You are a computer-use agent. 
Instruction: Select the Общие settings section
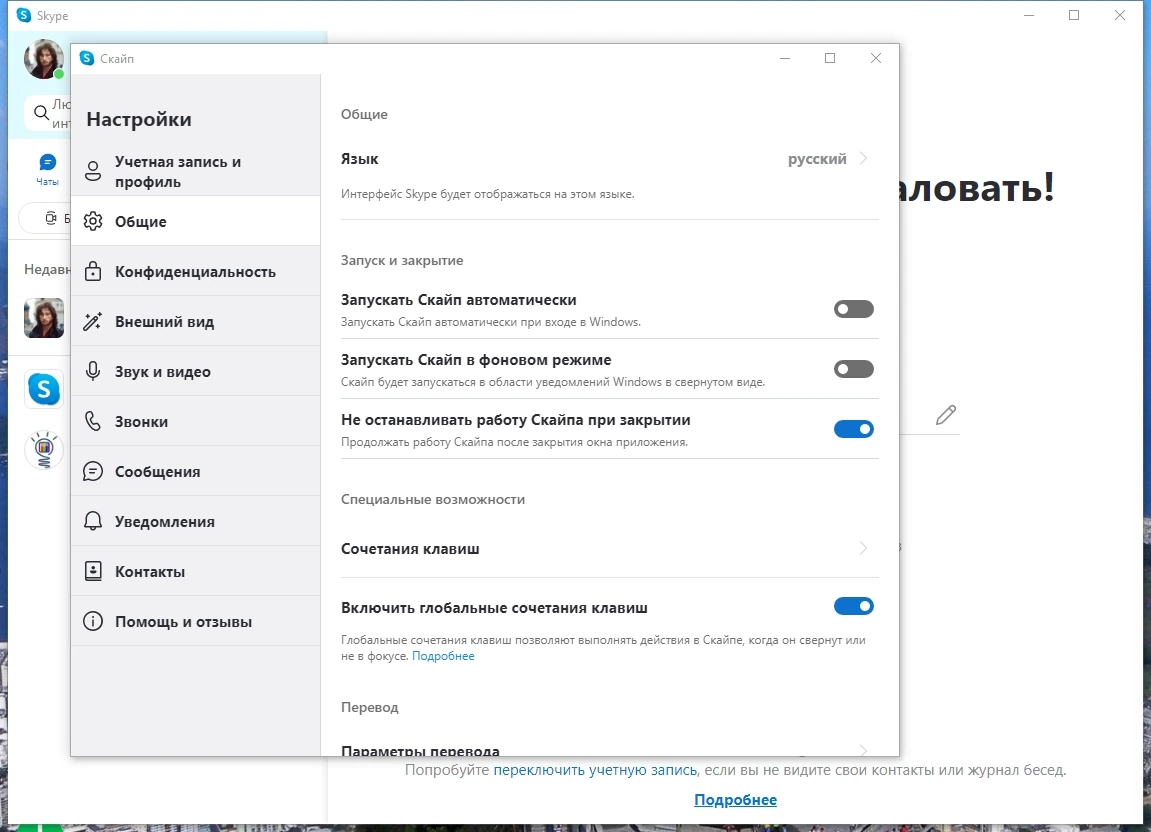pyautogui.click(x=195, y=221)
